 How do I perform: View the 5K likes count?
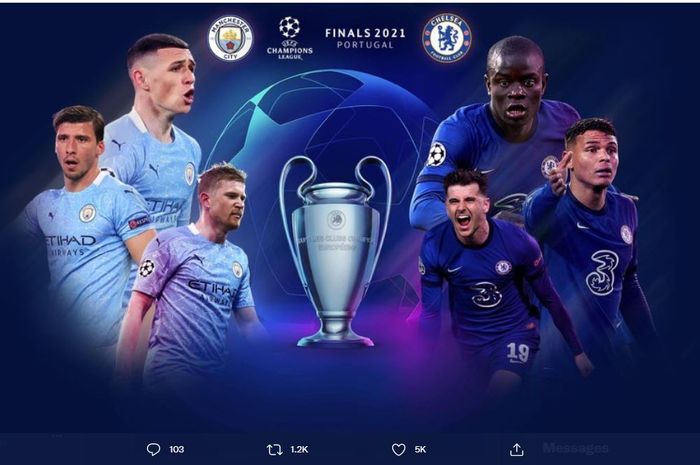(421, 449)
